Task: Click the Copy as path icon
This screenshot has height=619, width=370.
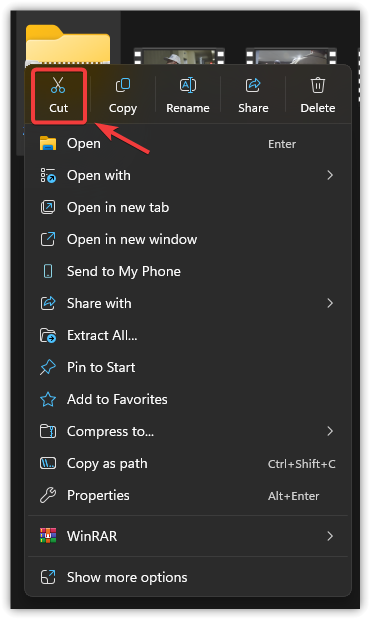Action: [x=48, y=463]
